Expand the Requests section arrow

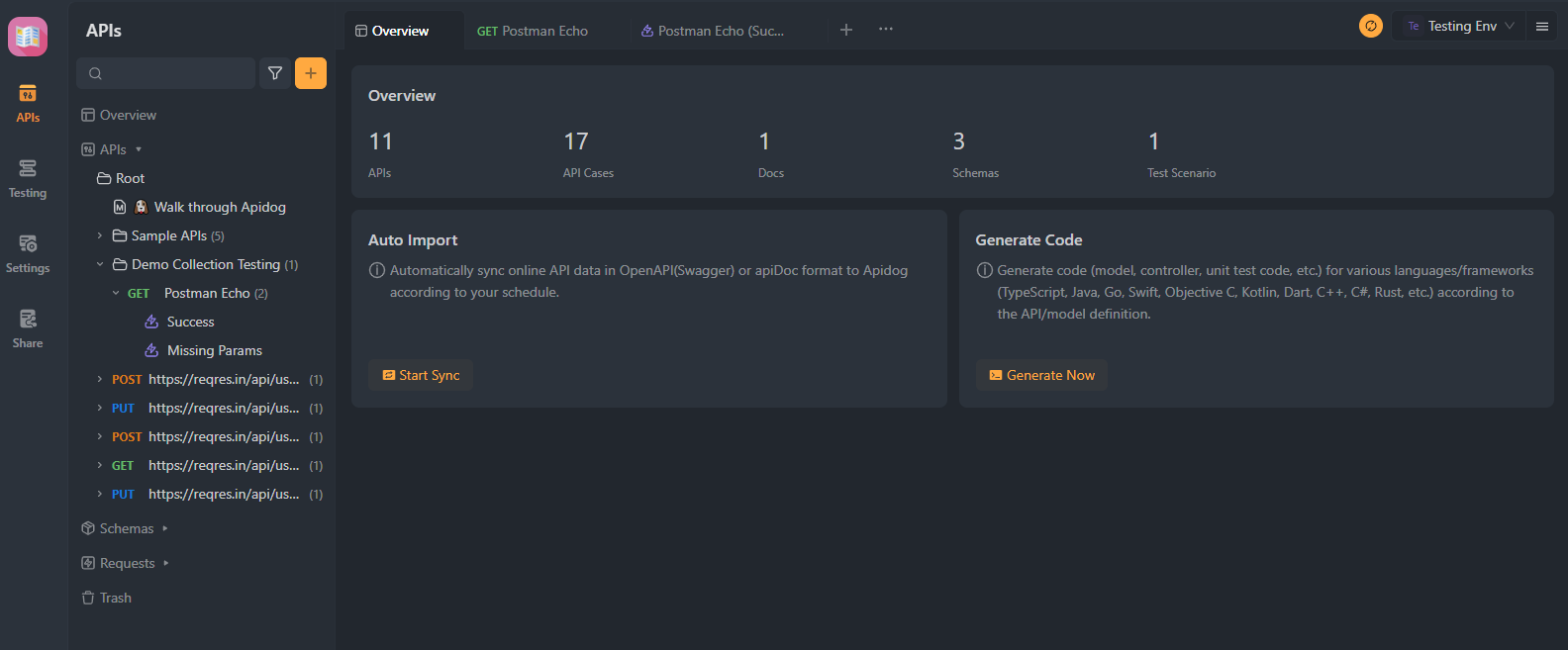point(166,563)
